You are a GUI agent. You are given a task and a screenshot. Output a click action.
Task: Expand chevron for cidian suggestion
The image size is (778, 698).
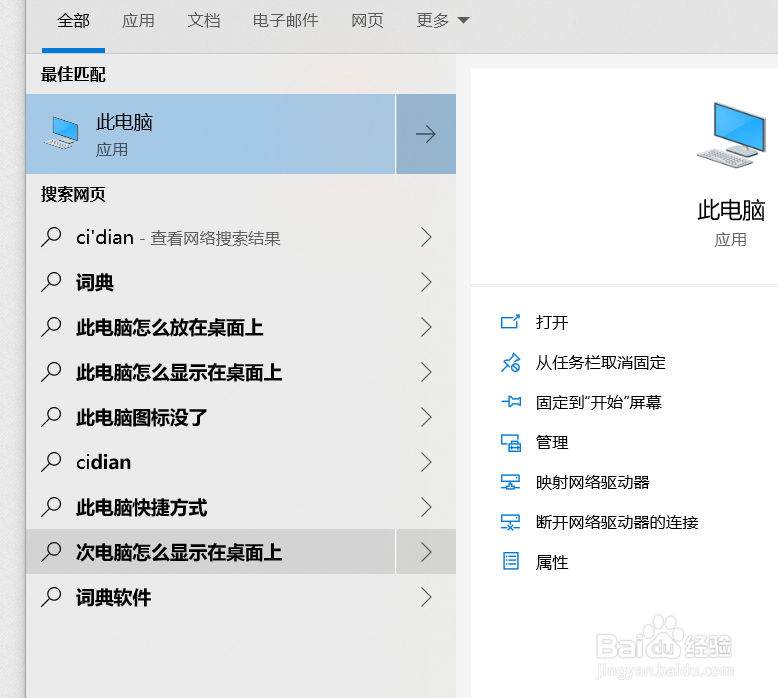point(426,462)
